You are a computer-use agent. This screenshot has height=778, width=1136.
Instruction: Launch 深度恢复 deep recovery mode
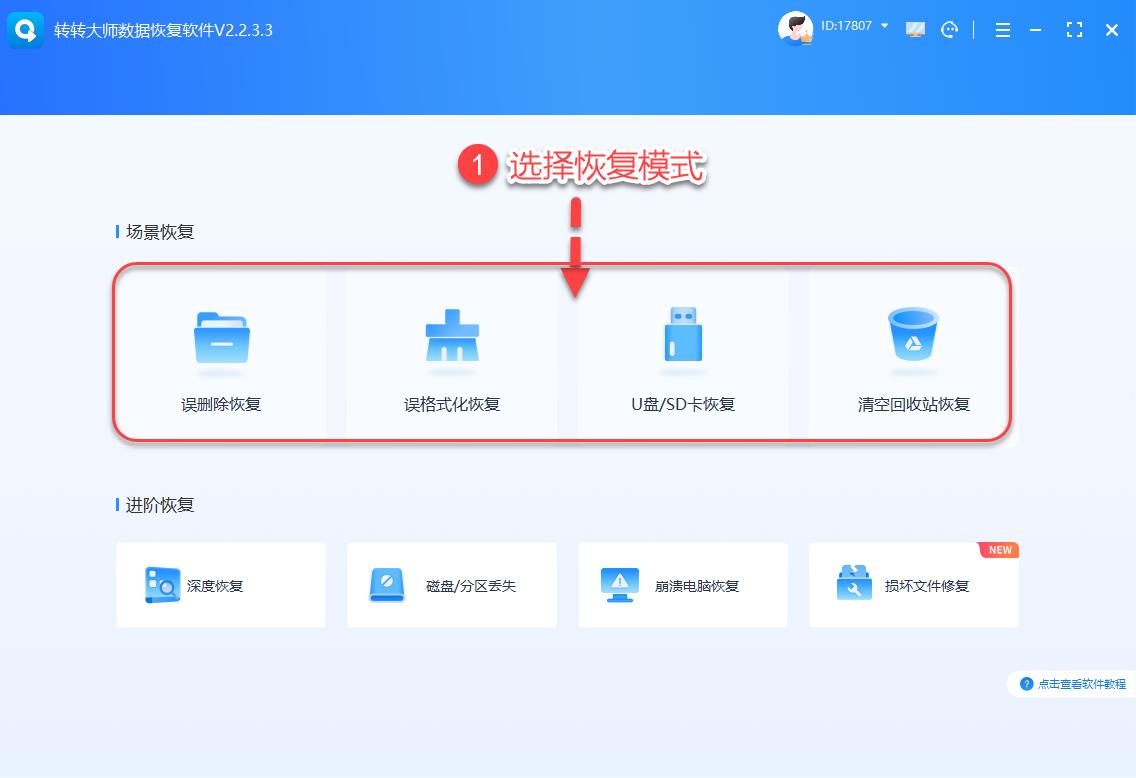pos(220,585)
